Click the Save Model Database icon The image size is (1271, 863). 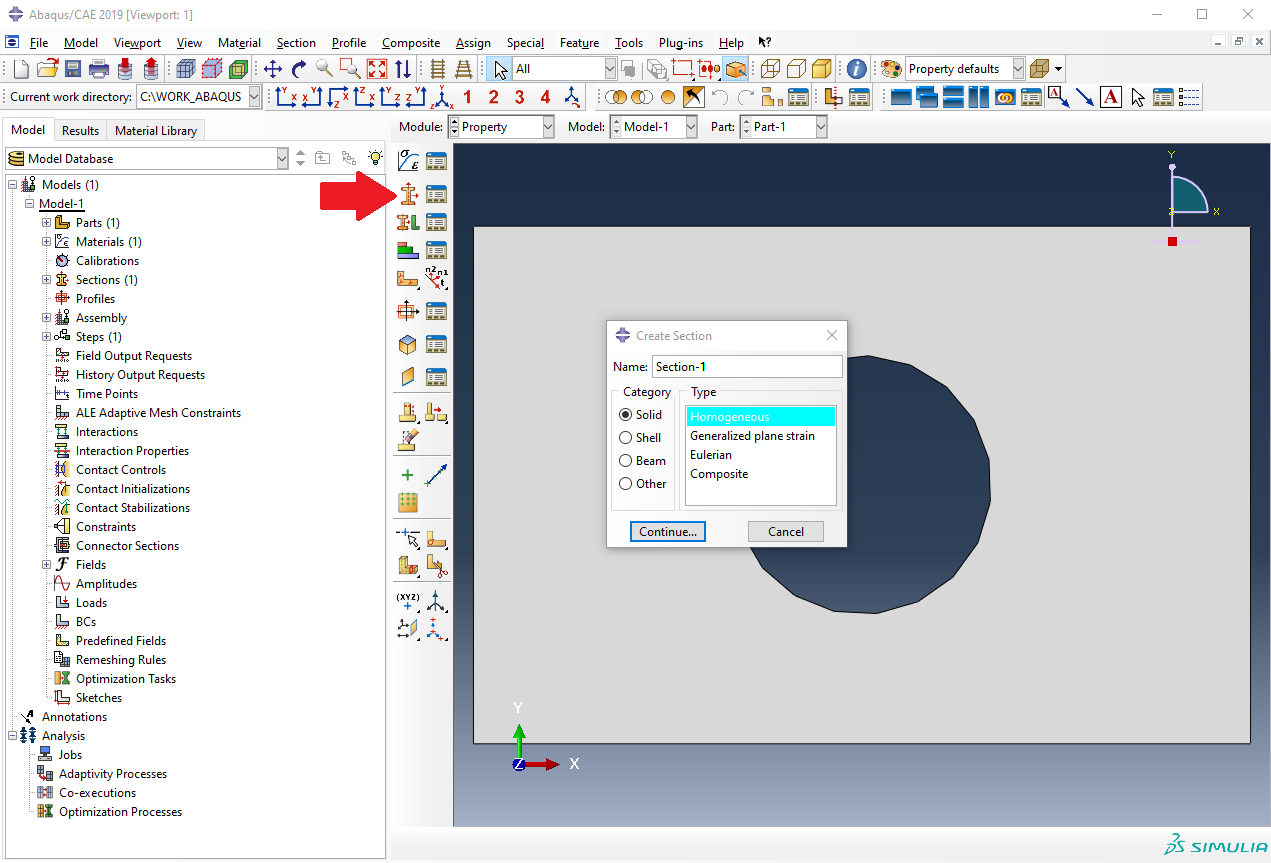tap(73, 69)
